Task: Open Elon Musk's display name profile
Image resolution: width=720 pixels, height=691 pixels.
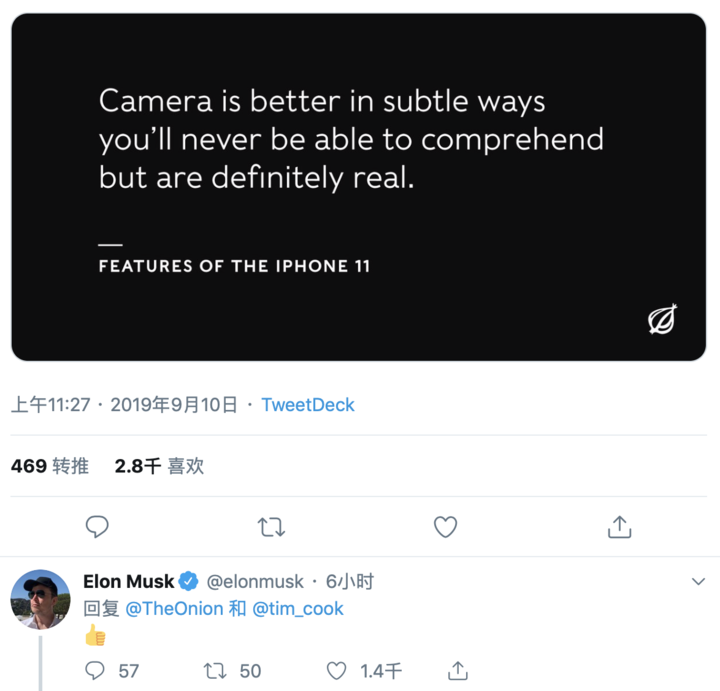Action: click(129, 582)
